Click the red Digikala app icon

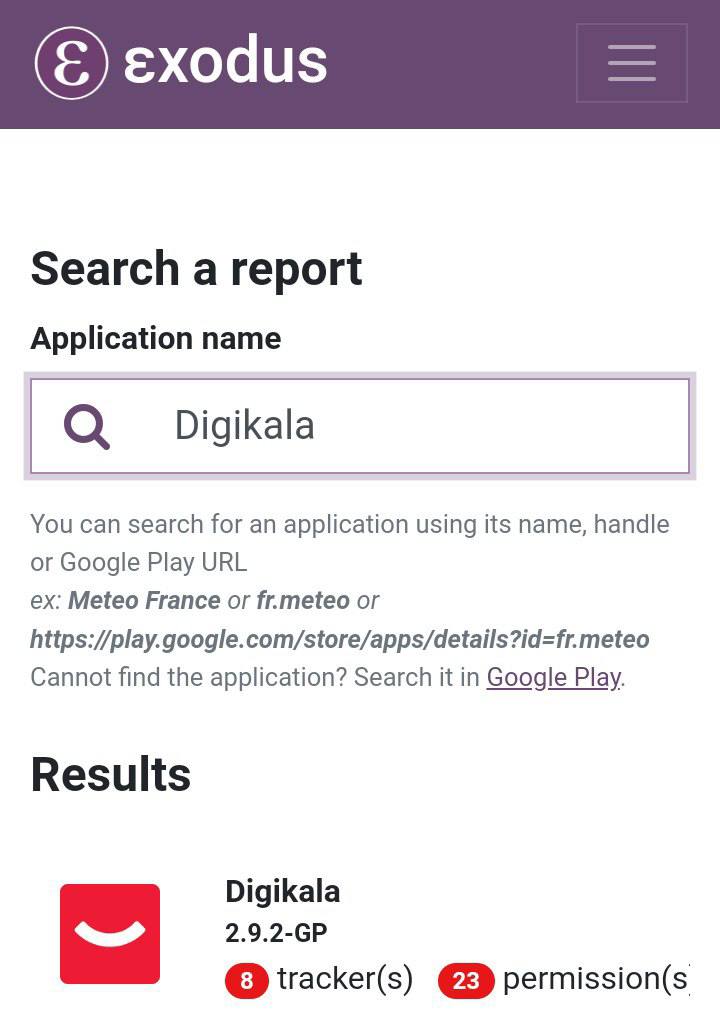pyautogui.click(x=110, y=933)
